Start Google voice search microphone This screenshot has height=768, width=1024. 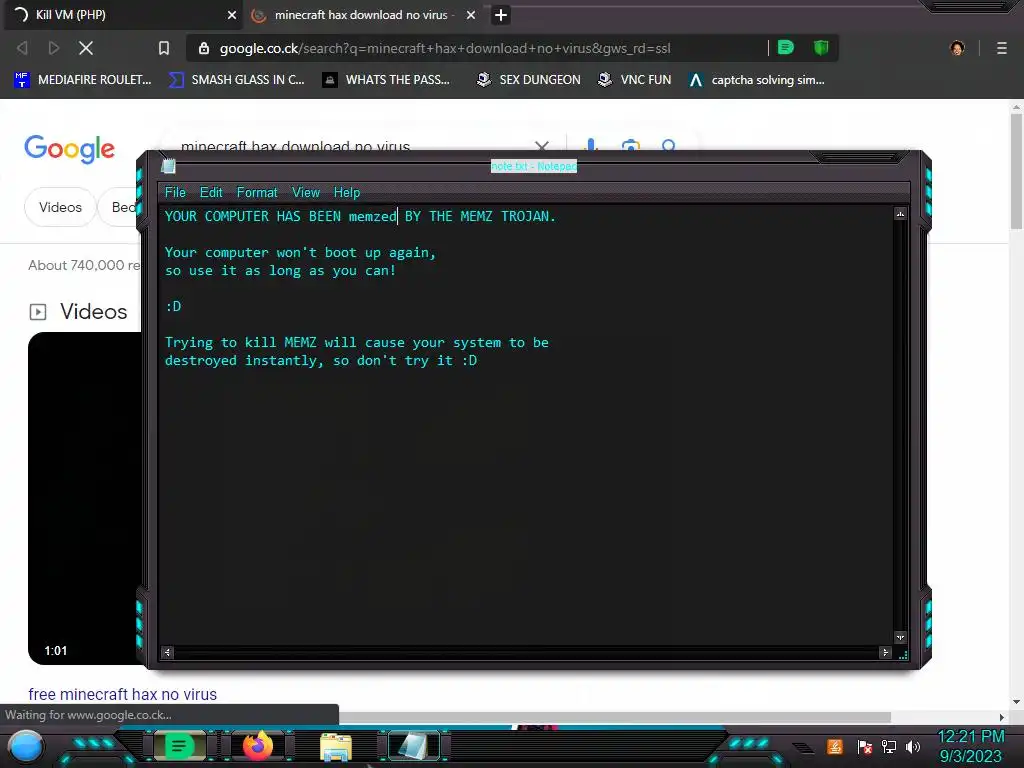[x=591, y=144]
